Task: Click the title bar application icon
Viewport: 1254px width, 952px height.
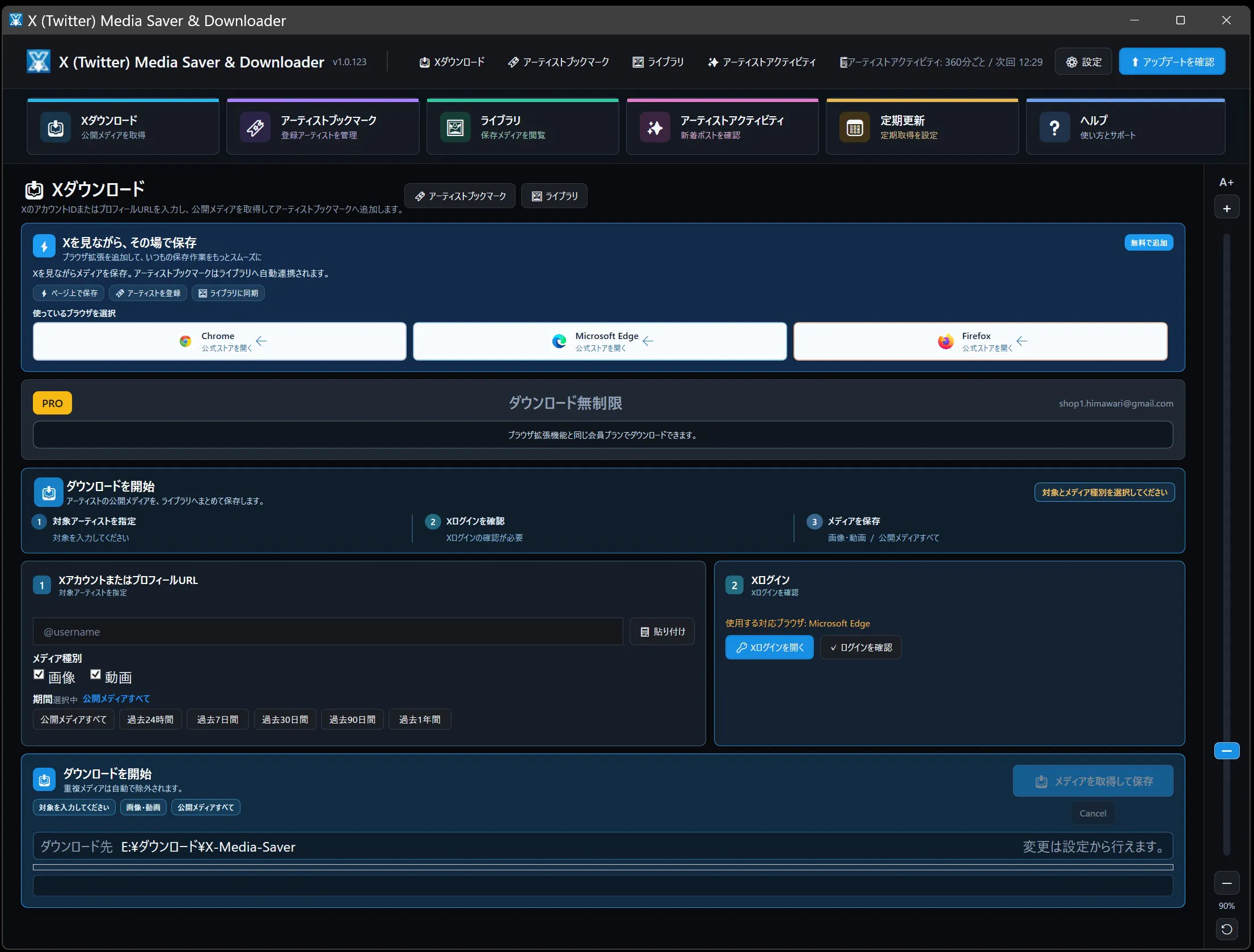Action: (x=16, y=20)
